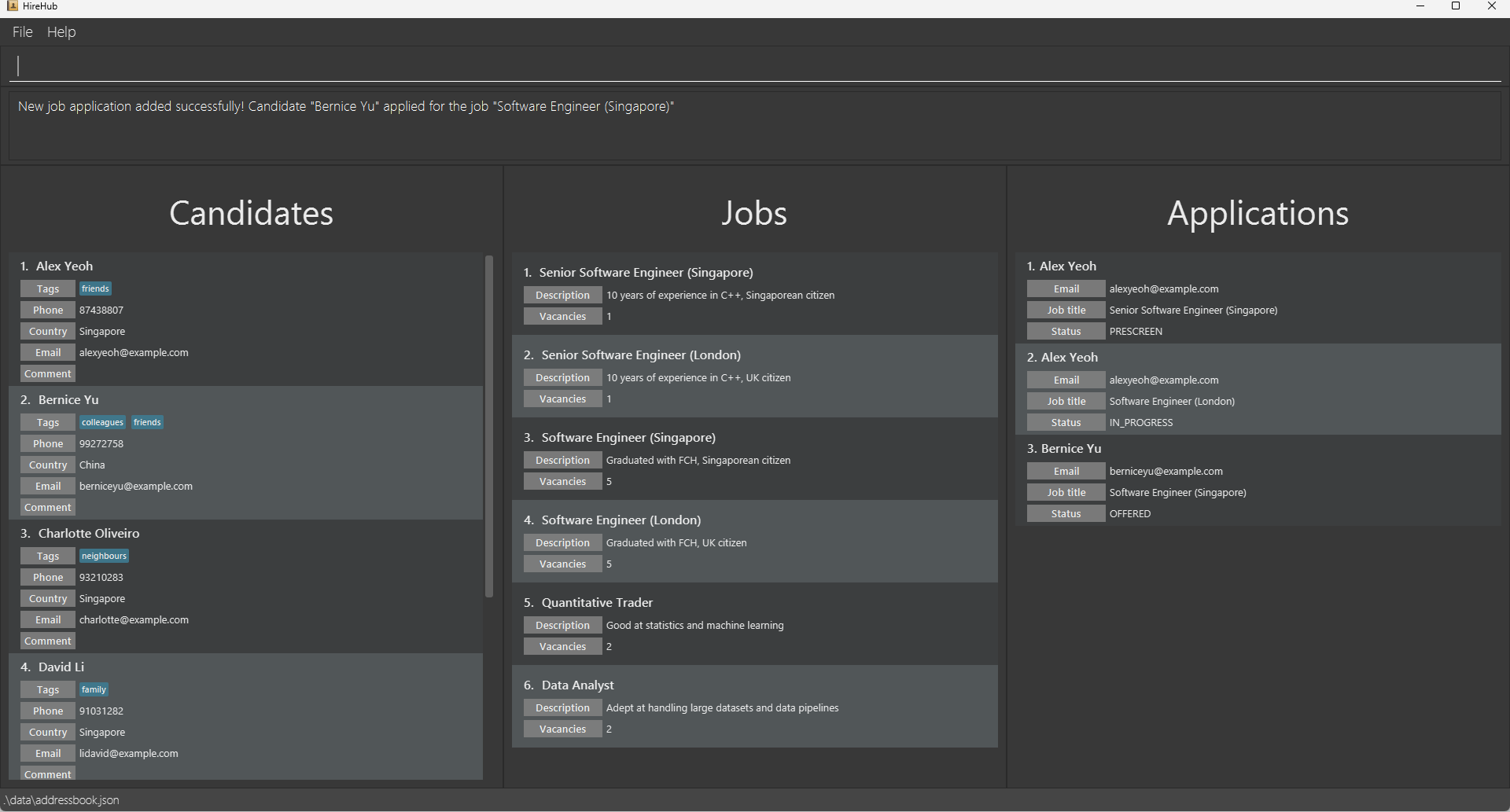Click the command input field
The width and height of the screenshot is (1510, 812).
click(755, 66)
